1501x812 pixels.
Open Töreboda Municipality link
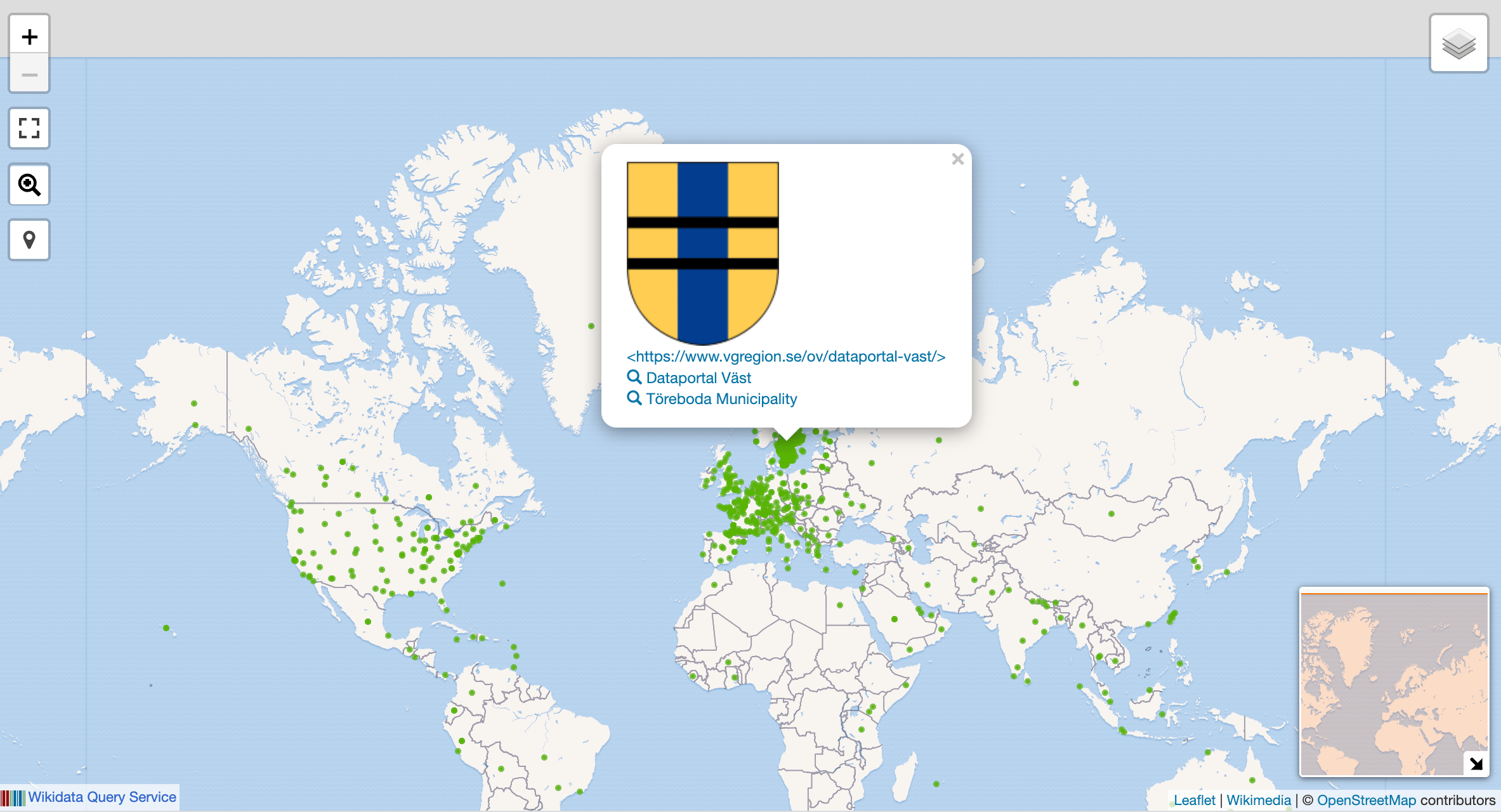tap(721, 399)
